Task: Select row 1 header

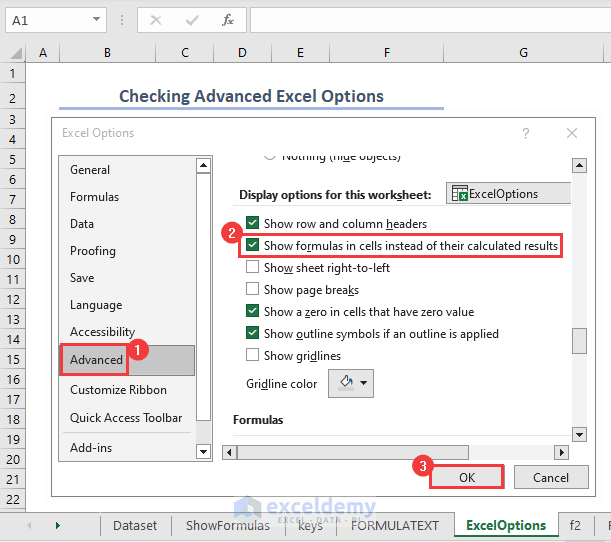Action: (12, 73)
